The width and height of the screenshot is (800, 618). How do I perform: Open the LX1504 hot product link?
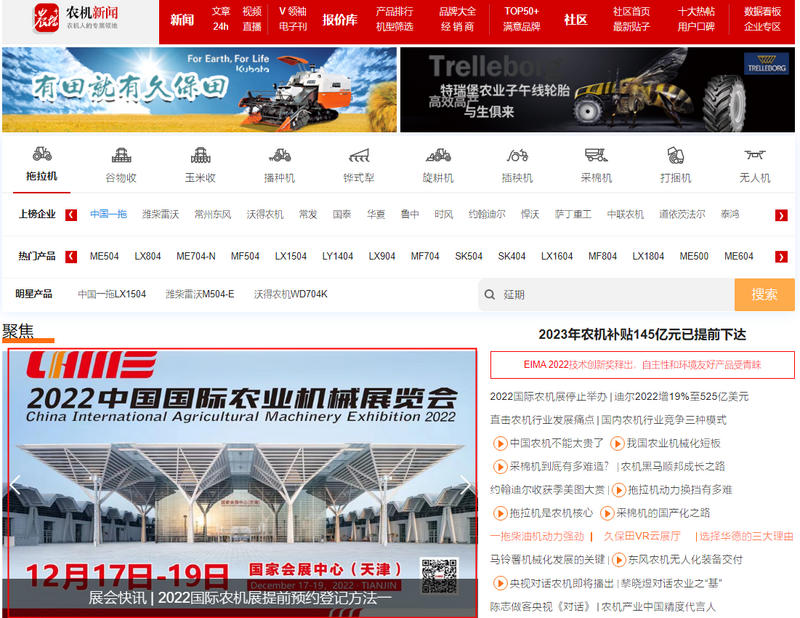coord(291,256)
